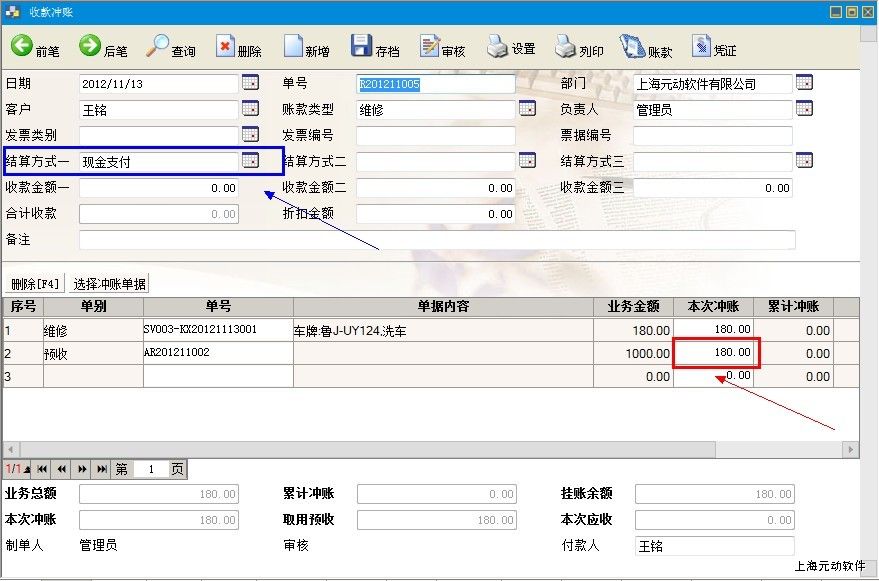
Task: Click the 前笔 previous record icon
Action: click(x=22, y=46)
